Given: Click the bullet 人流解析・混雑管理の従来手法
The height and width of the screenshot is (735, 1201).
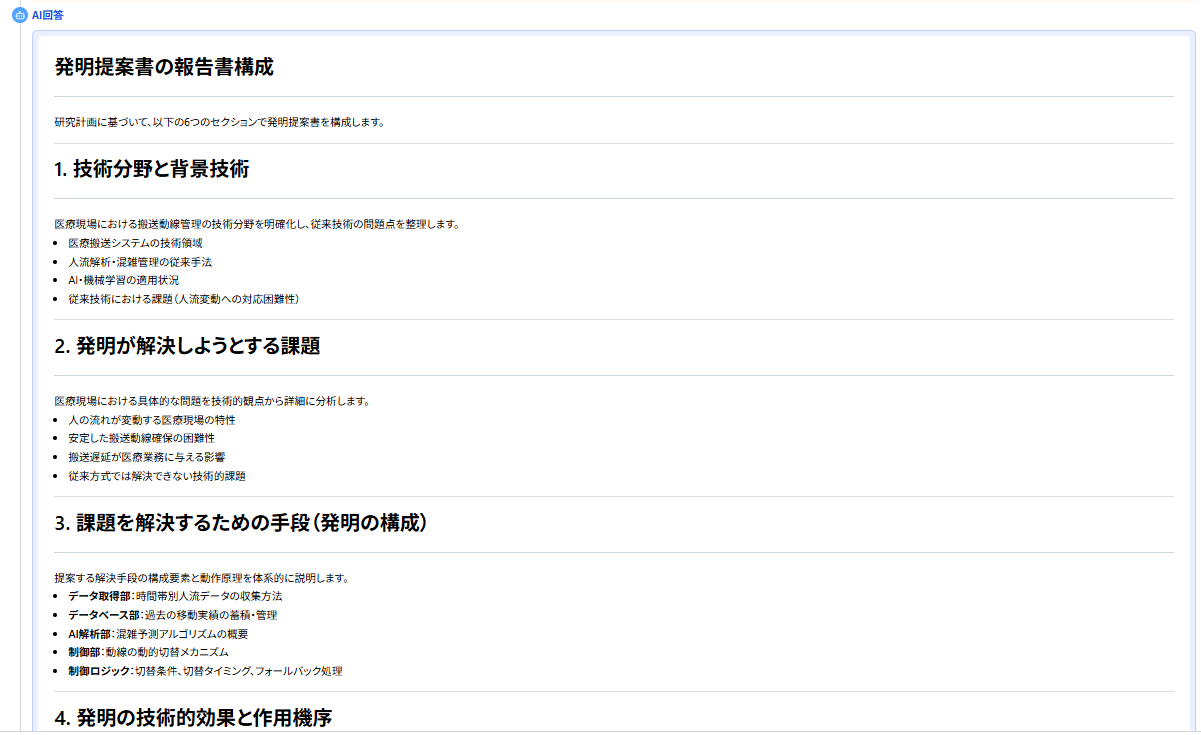Looking at the screenshot, I should pyautogui.click(x=139, y=262).
